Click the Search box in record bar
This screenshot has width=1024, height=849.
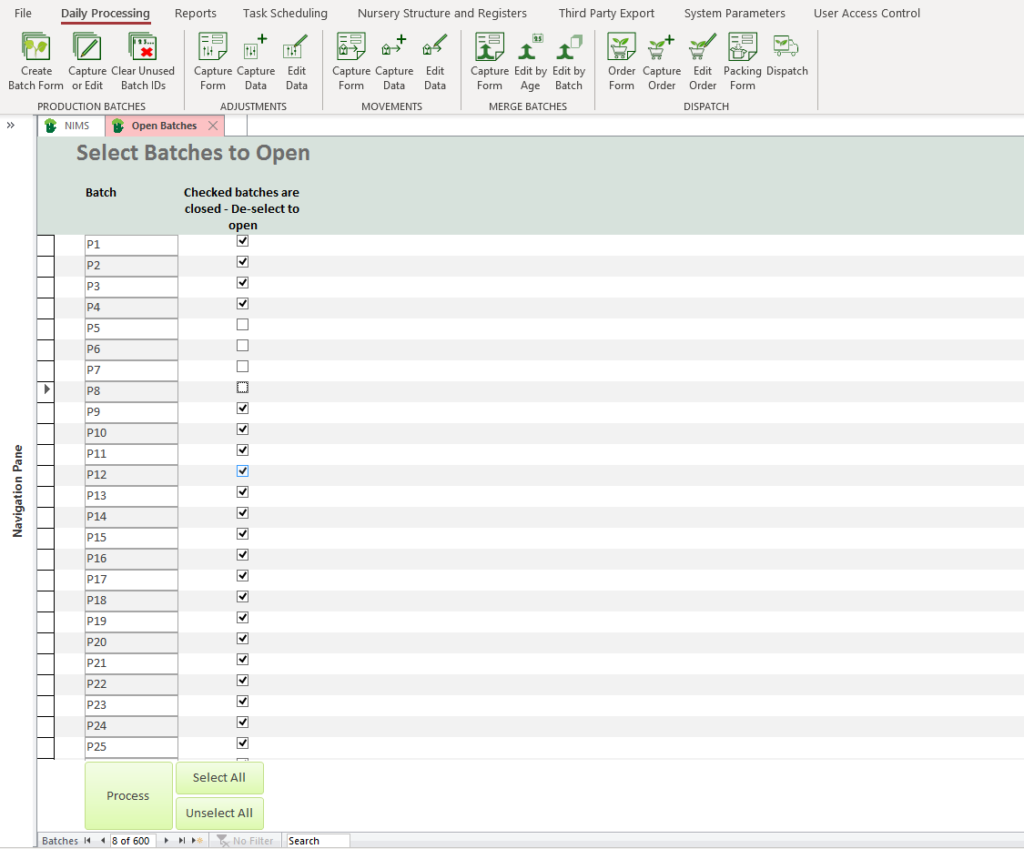pyautogui.click(x=317, y=841)
